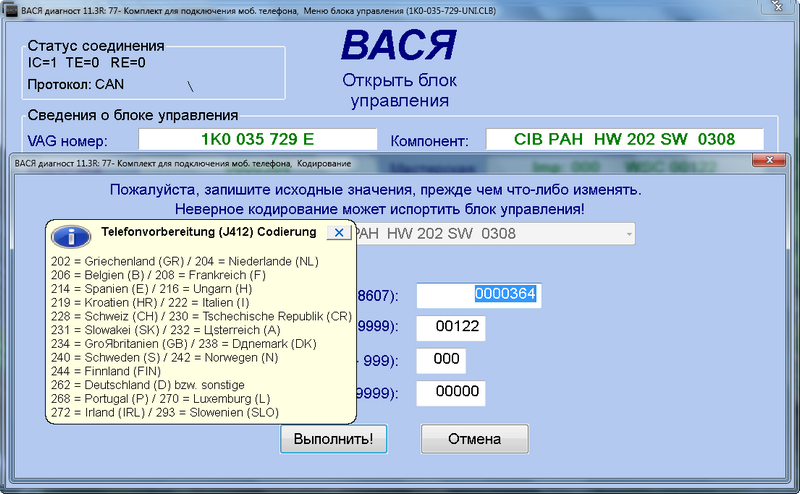Click the importer field showing 000

pos(441,360)
